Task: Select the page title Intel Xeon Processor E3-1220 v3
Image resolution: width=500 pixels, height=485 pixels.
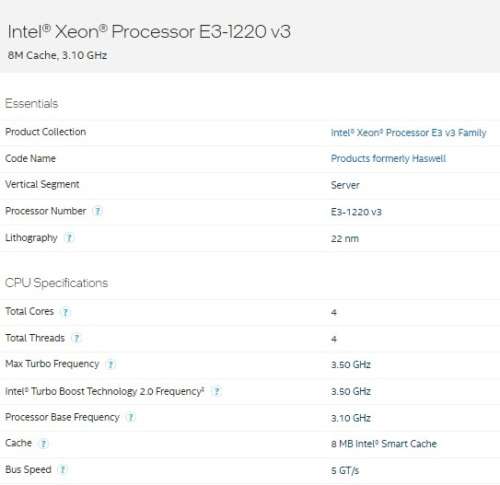Action: pos(149,32)
